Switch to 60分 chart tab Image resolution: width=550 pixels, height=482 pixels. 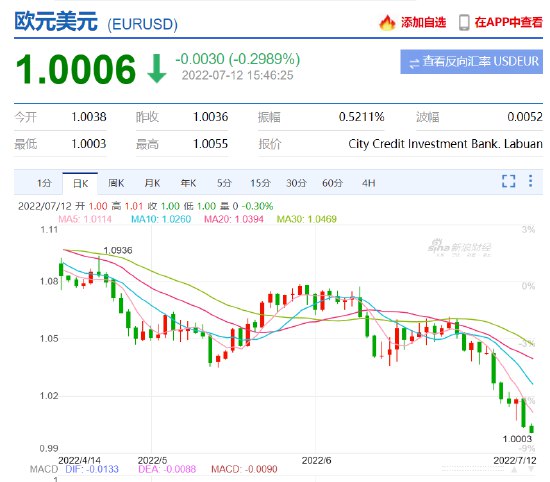tap(332, 183)
